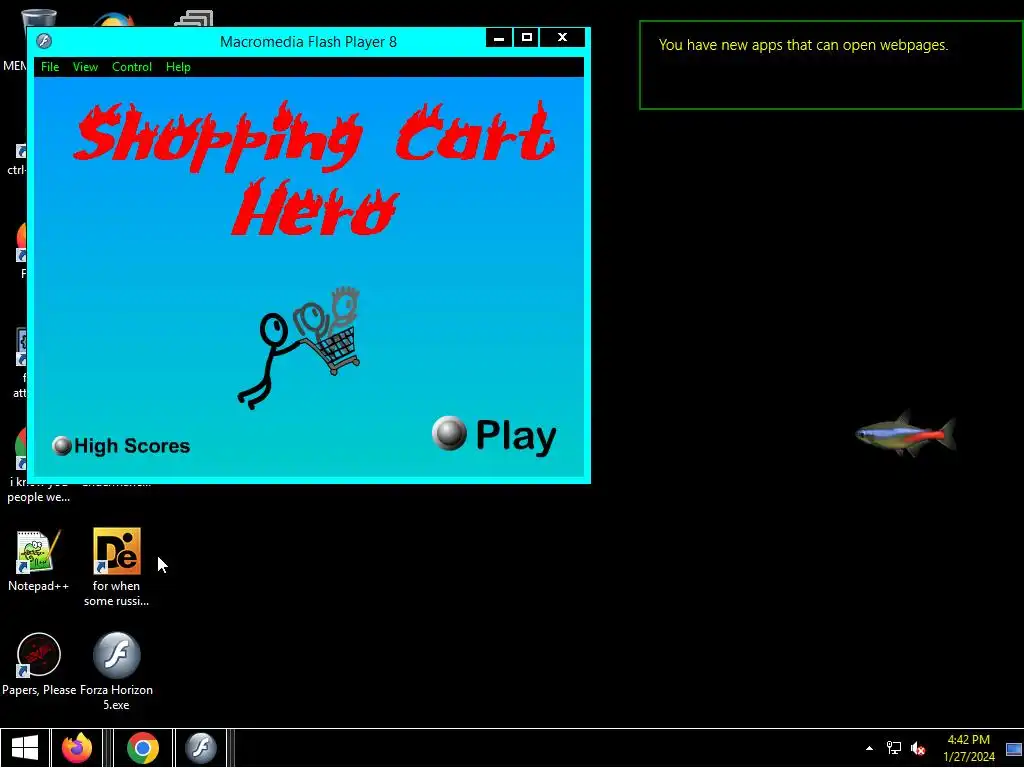Launch Firefox from the taskbar
Screen dimensions: 1024x768
77,748
